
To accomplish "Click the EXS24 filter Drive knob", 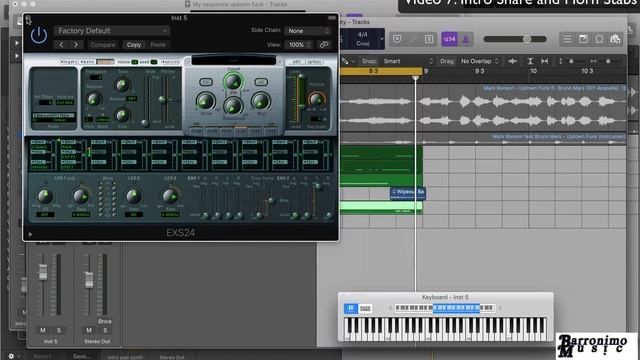I will (x=205, y=101).
